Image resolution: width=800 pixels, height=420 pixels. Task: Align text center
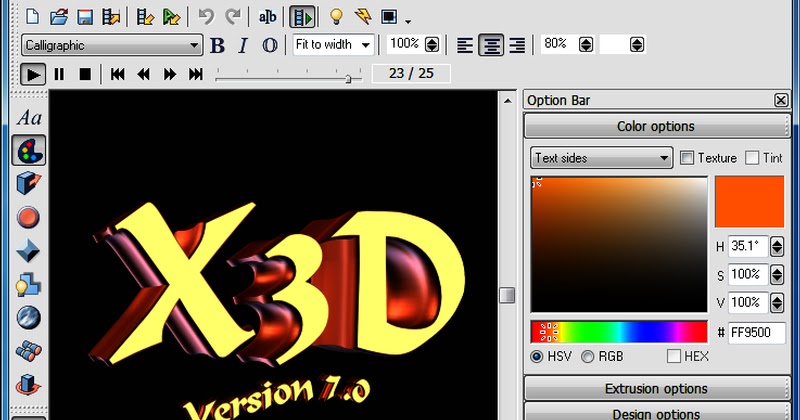[x=491, y=45]
